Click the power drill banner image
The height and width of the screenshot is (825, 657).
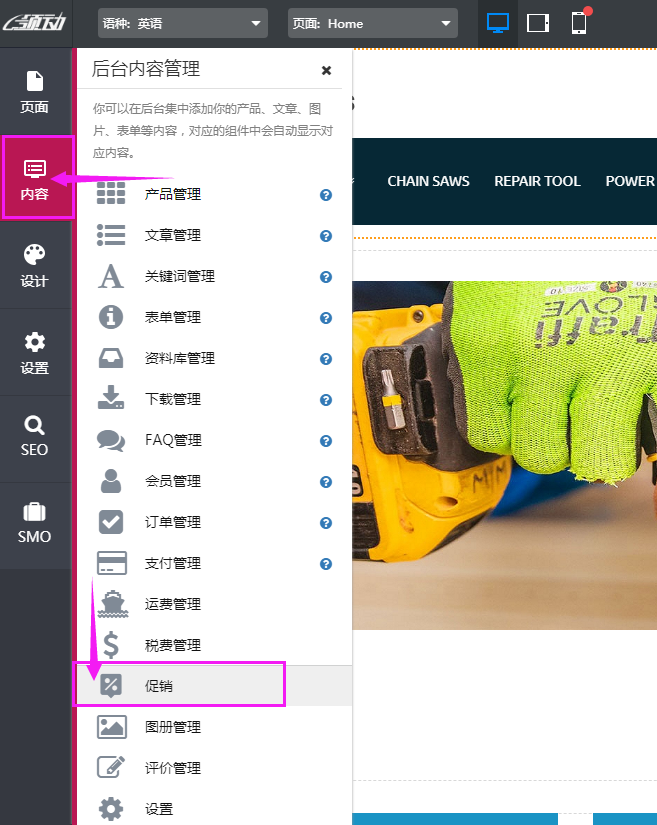pos(505,455)
